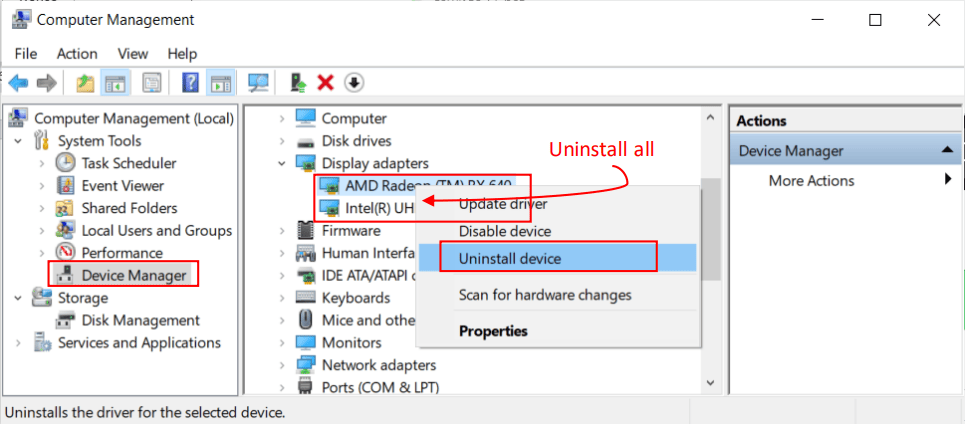
Task: Open Disk Management under Storage
Action: click(141, 320)
